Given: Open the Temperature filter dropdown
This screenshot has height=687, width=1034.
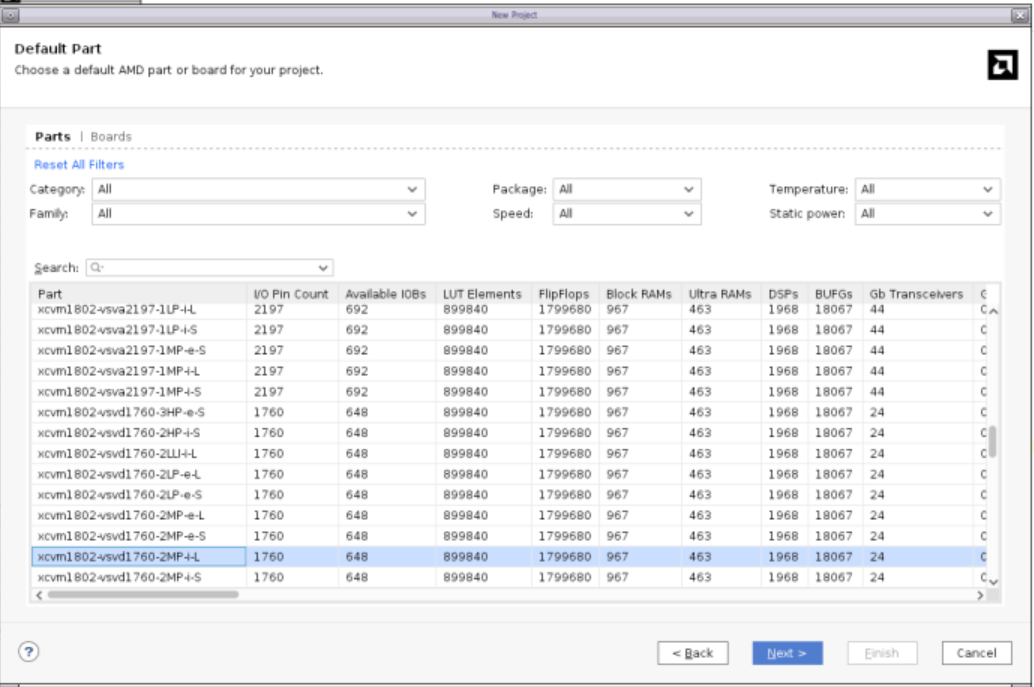Looking at the screenshot, I should click(927, 189).
